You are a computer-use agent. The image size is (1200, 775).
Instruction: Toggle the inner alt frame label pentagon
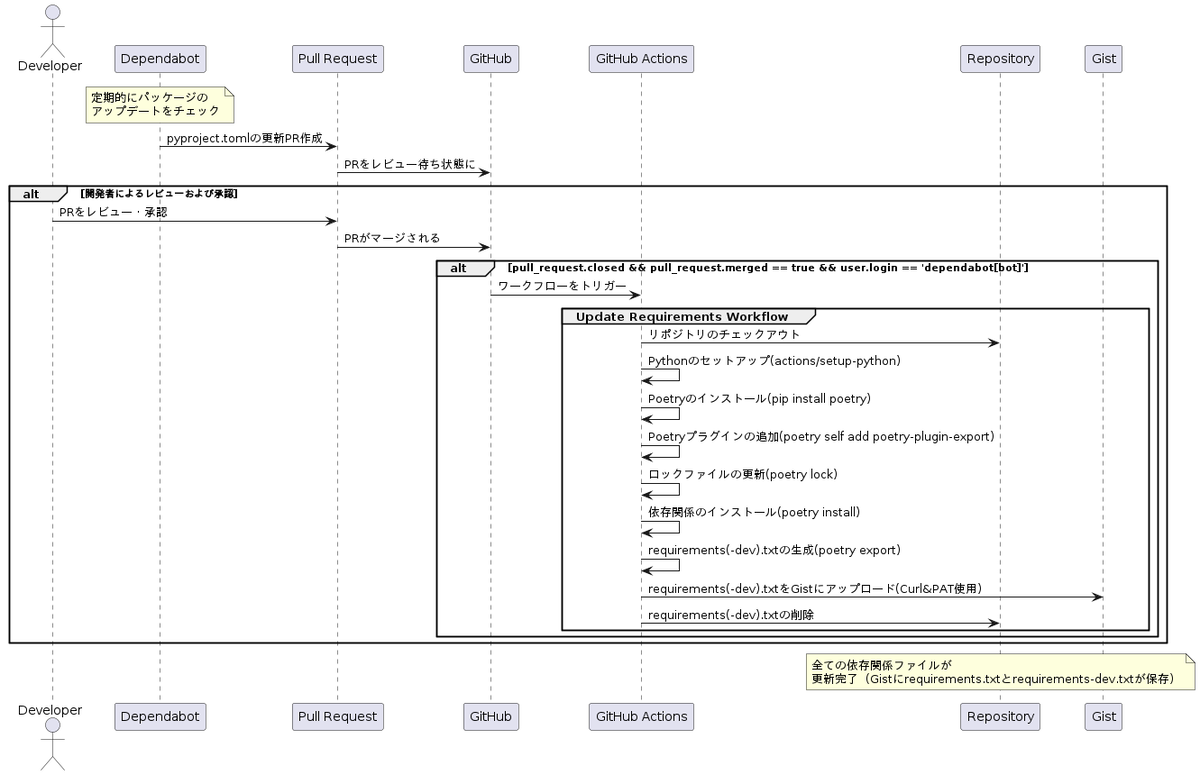(460, 268)
